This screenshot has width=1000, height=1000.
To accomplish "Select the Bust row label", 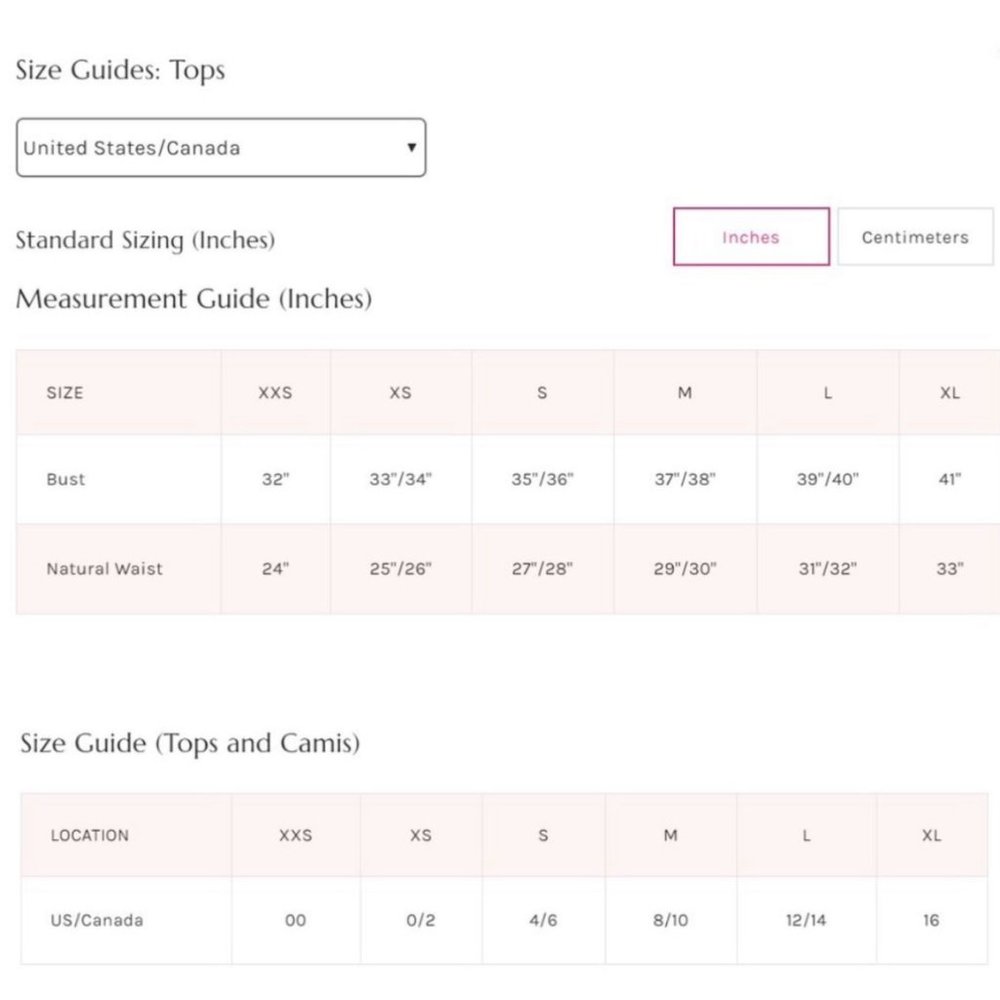I will coord(66,479).
